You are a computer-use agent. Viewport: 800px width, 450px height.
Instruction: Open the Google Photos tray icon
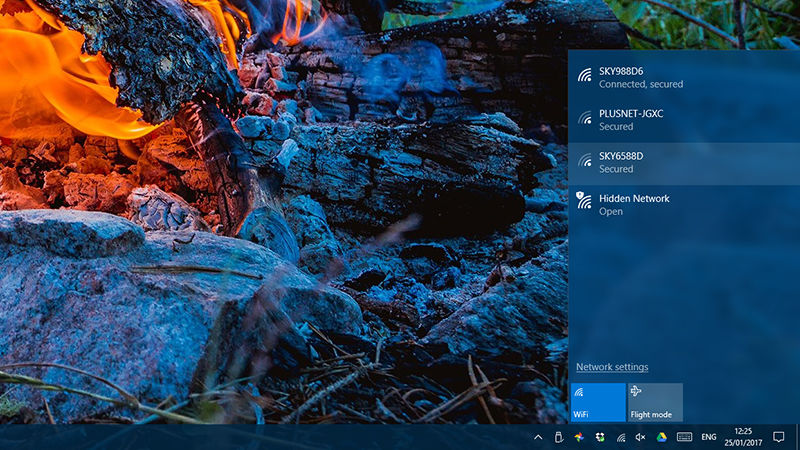pyautogui.click(x=579, y=437)
